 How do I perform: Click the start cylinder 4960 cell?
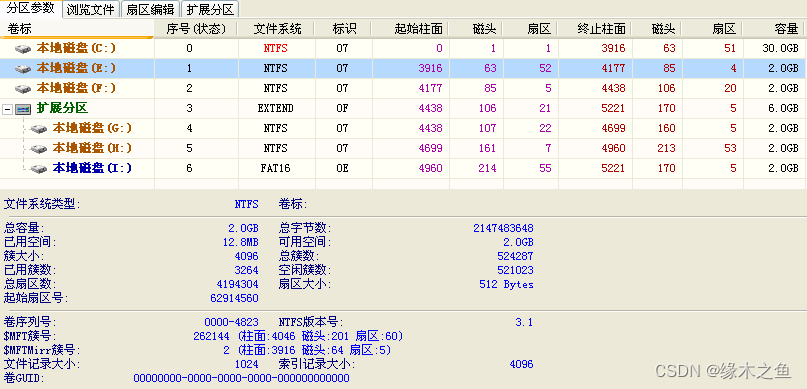(430, 168)
